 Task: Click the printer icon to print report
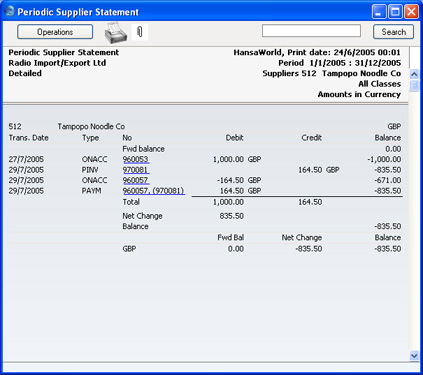tap(116, 33)
